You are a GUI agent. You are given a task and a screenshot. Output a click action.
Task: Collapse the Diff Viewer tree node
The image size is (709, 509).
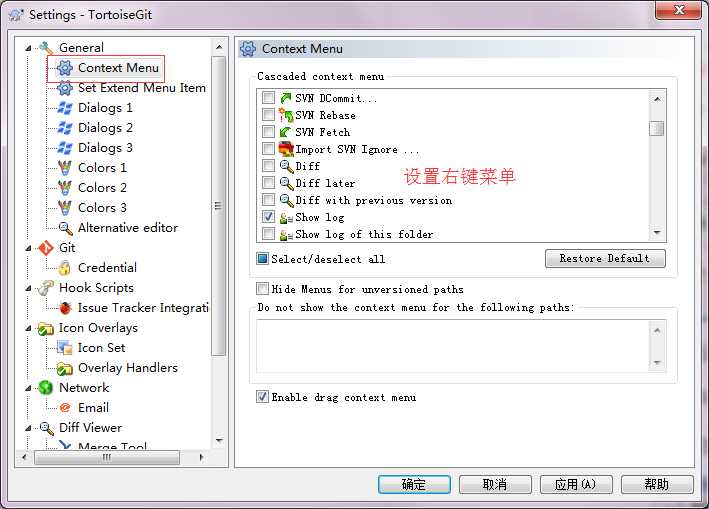click(28, 428)
